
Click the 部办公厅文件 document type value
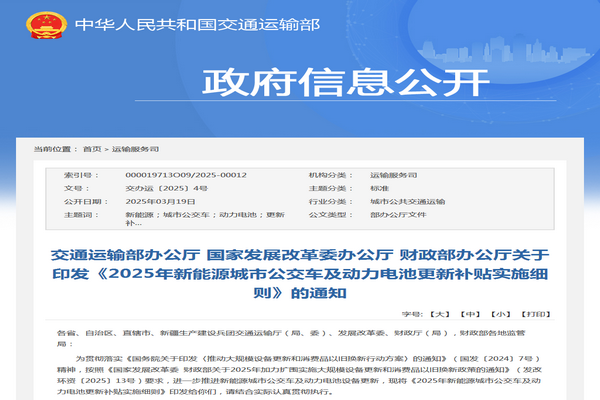tap(396, 214)
